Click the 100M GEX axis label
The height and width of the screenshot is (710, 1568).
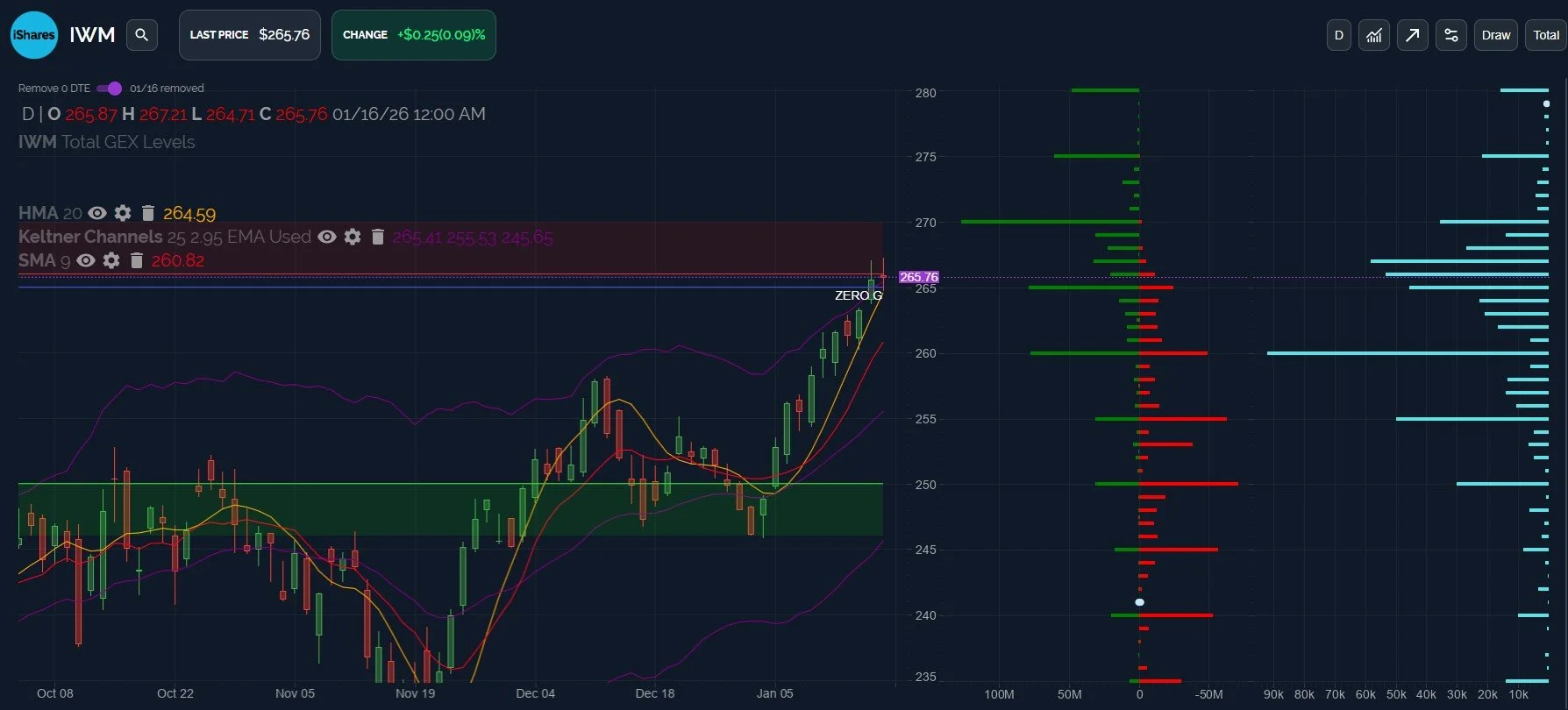[999, 694]
